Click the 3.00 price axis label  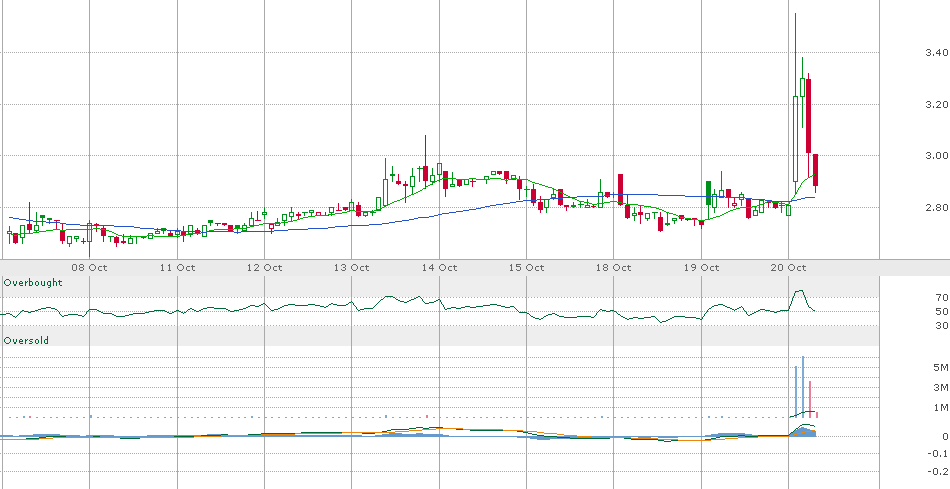coord(937,156)
